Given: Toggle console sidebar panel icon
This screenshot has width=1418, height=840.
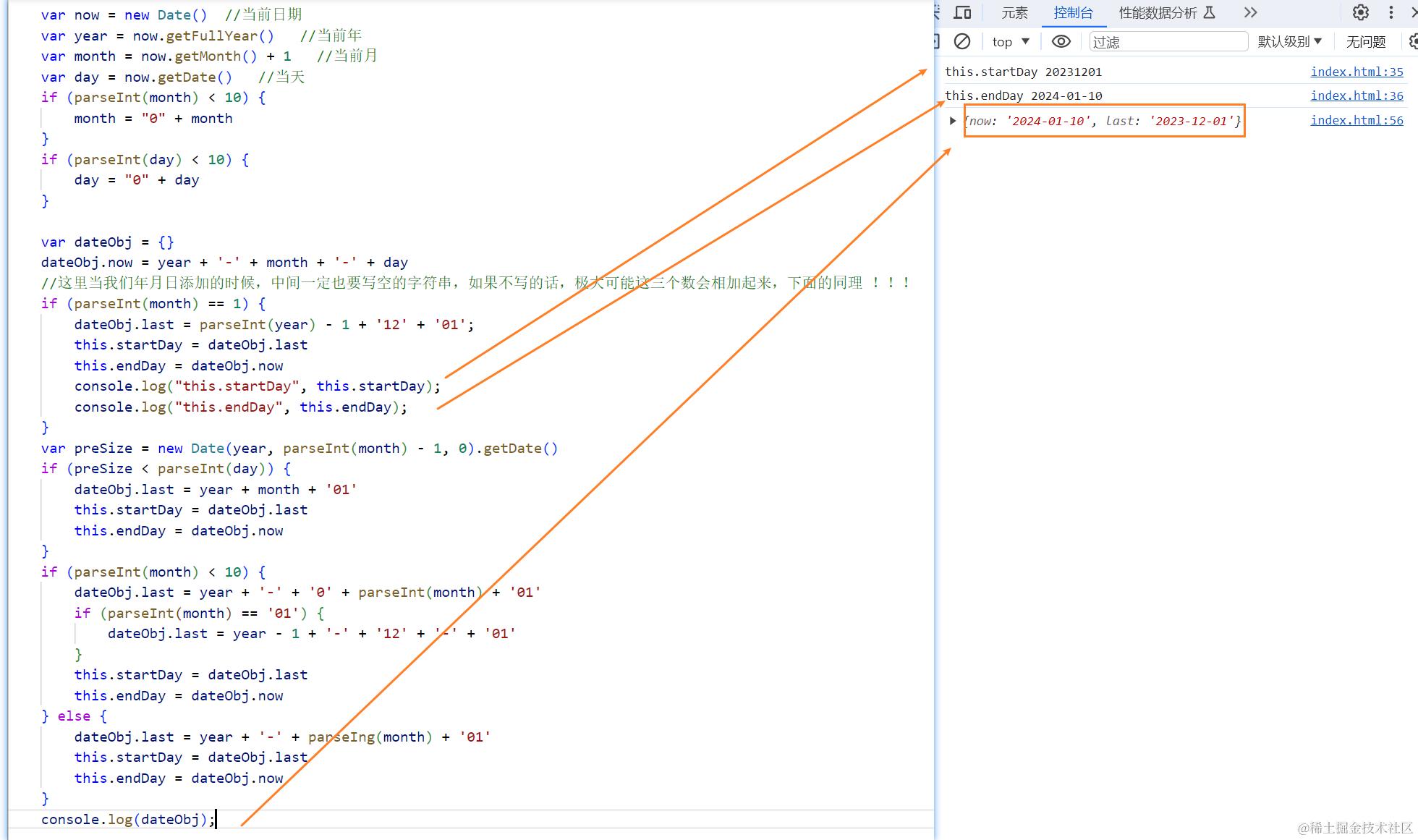Looking at the screenshot, I should pyautogui.click(x=937, y=41).
